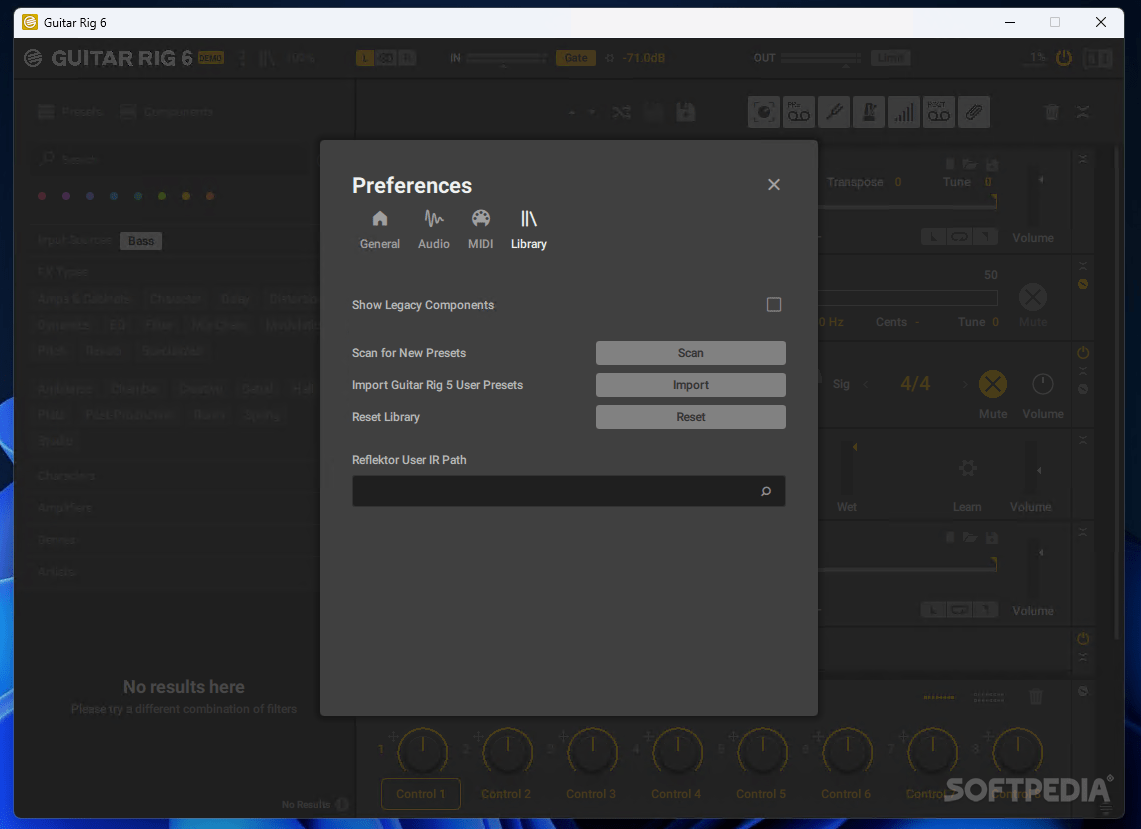The image size is (1141, 829).
Task: Click the rack vertical scrollbar
Action: click(1118, 393)
